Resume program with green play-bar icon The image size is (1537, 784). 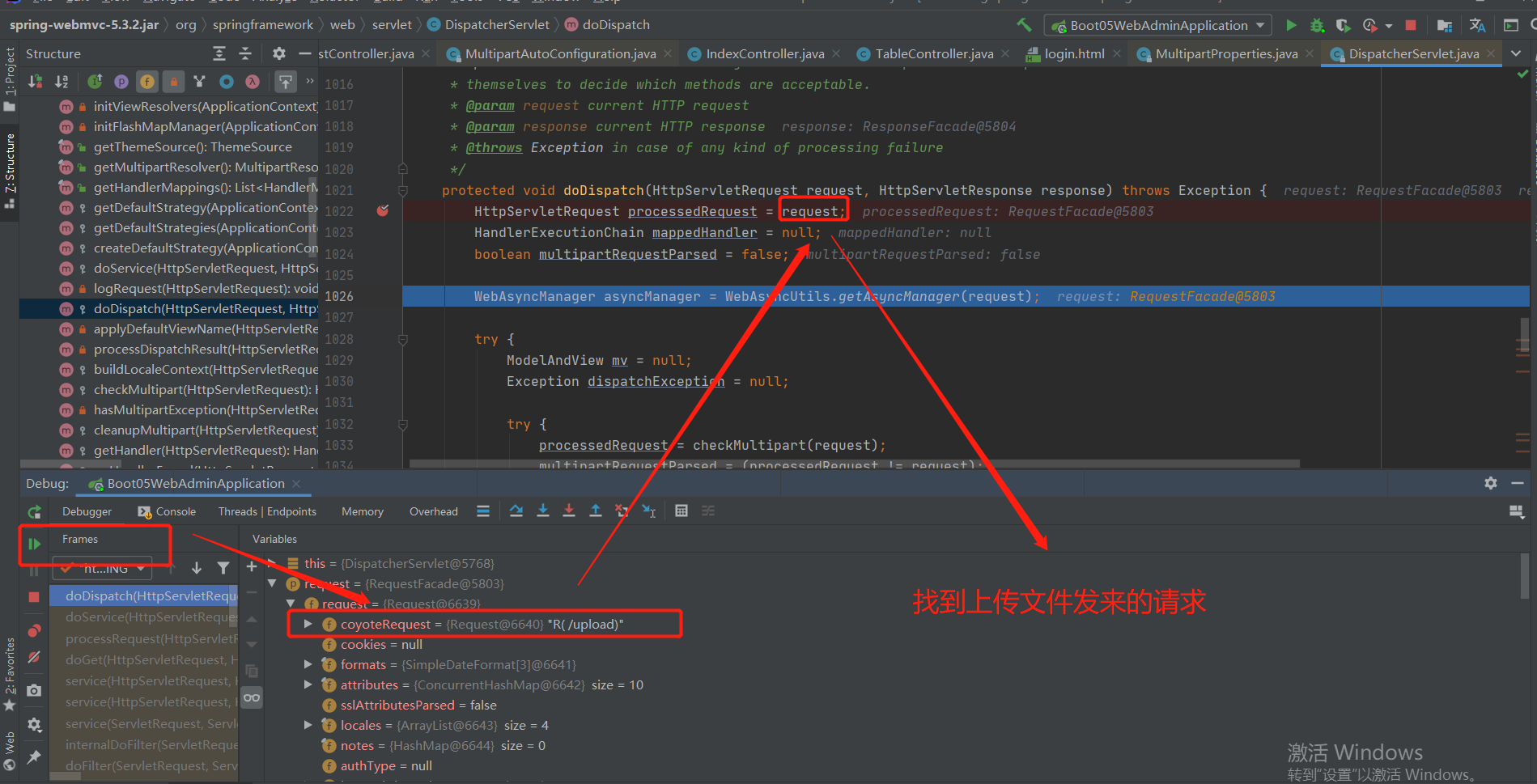[x=34, y=544]
